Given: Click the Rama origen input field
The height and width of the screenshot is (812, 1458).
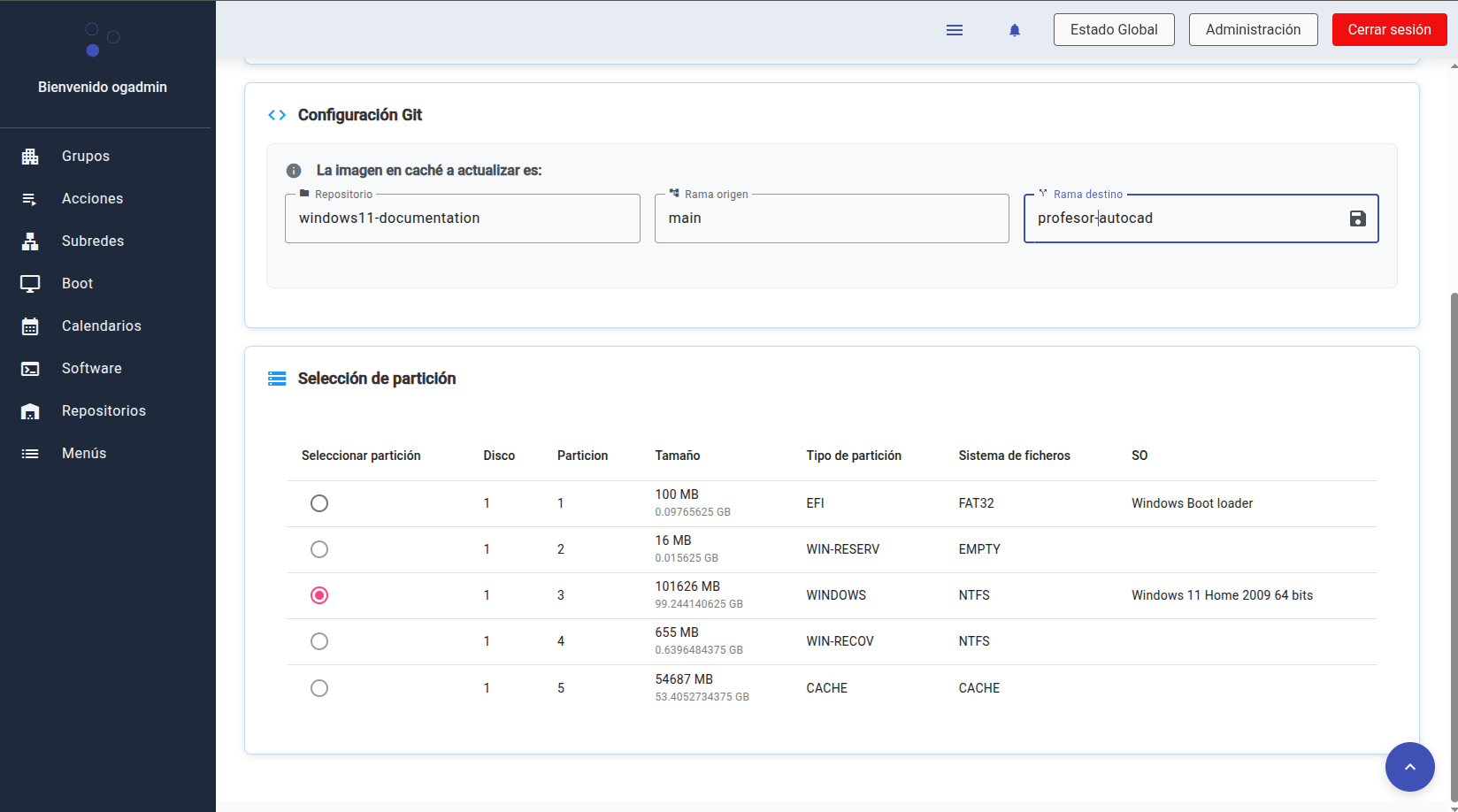Looking at the screenshot, I should coord(831,218).
